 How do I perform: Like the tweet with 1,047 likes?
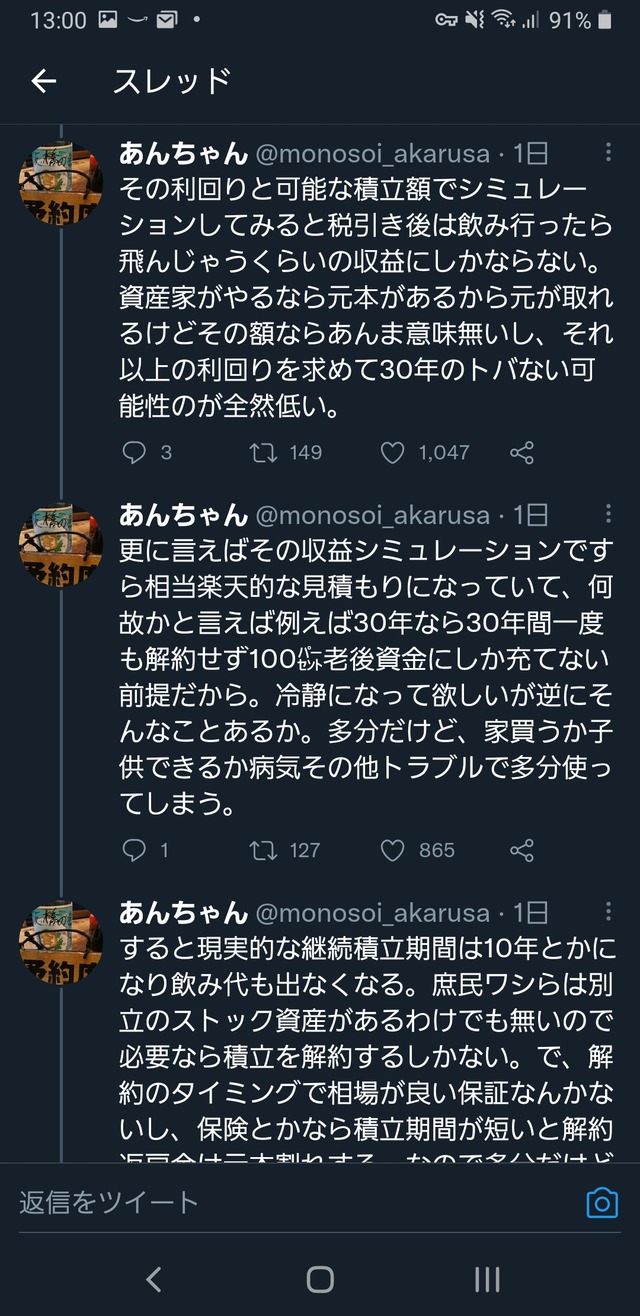click(x=393, y=453)
